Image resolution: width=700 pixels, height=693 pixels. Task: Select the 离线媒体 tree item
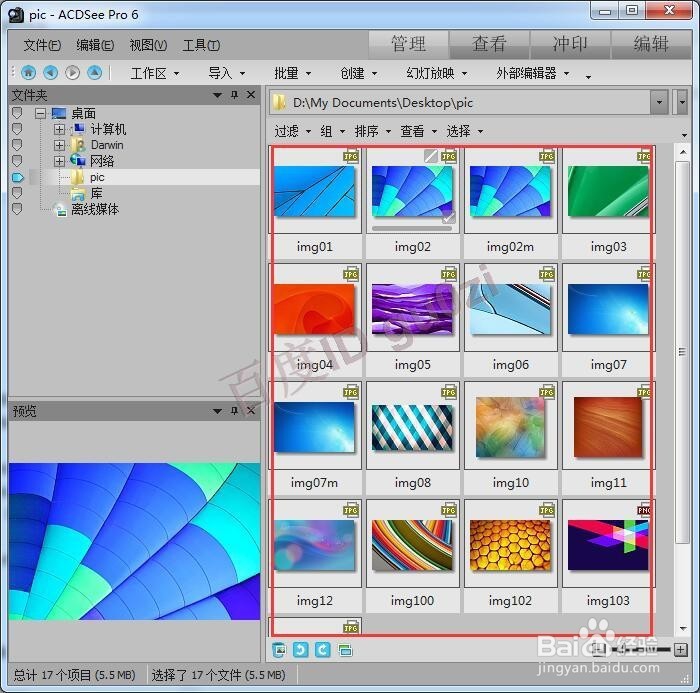pos(95,209)
